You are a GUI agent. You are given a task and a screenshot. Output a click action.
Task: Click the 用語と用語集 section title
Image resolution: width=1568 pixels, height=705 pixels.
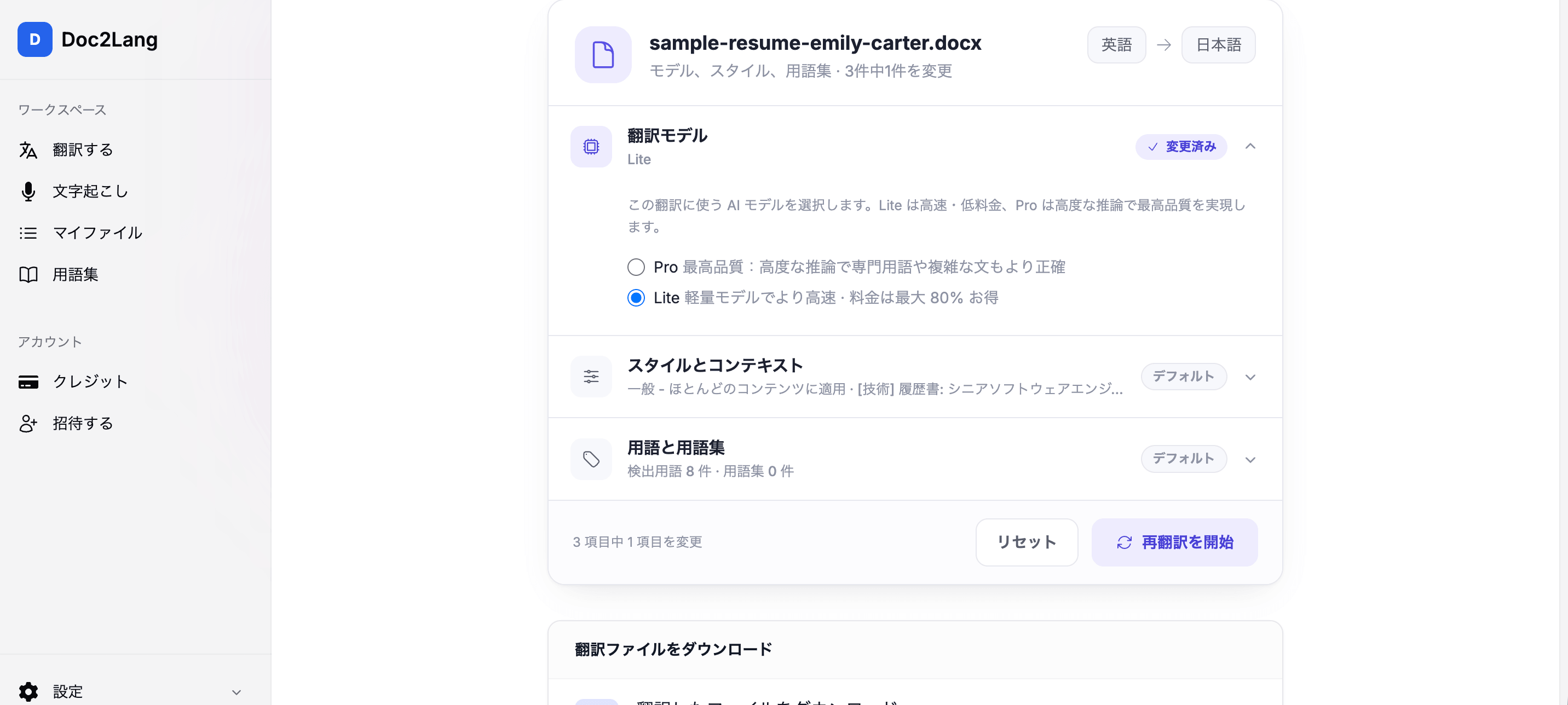pyautogui.click(x=676, y=448)
